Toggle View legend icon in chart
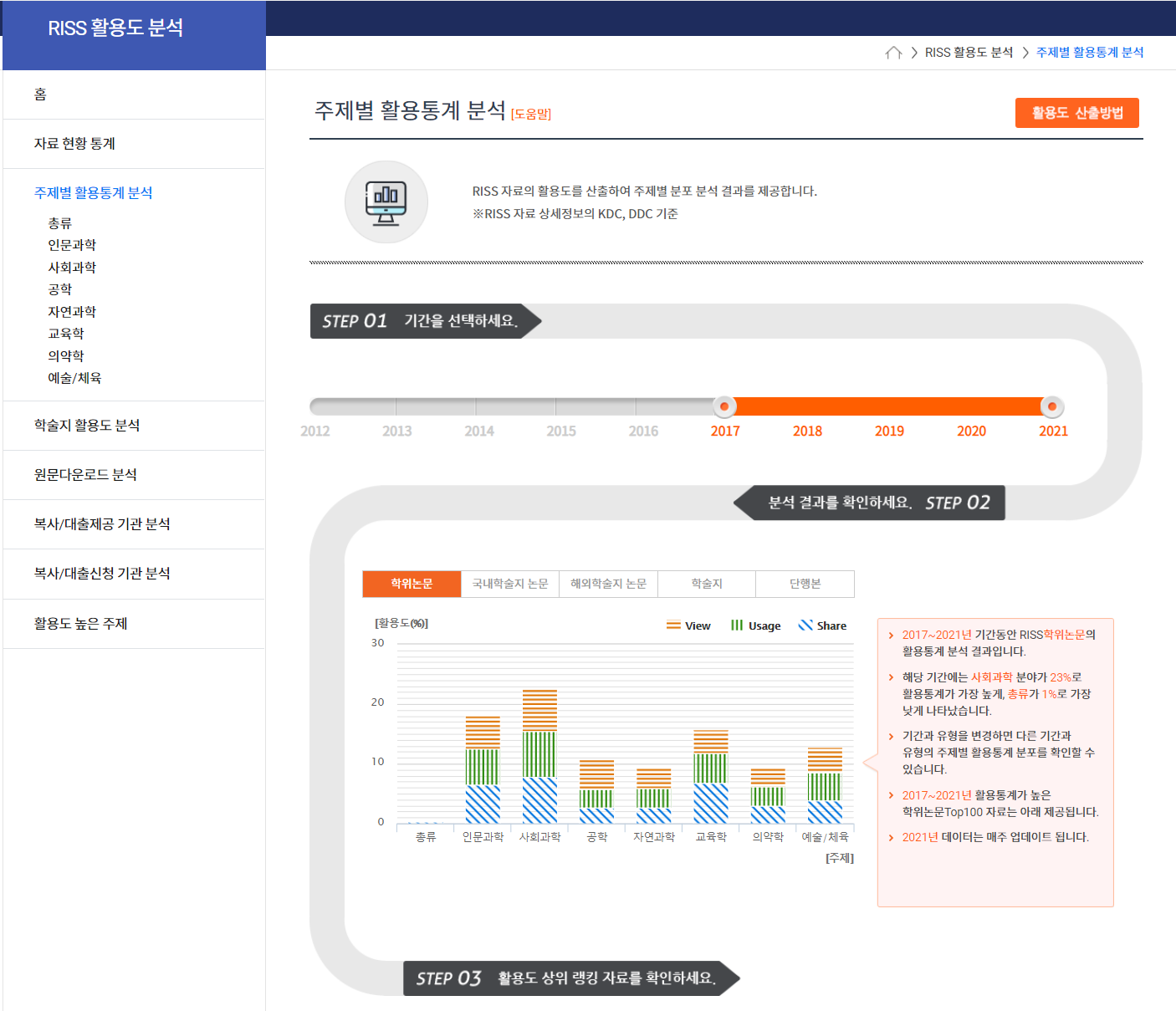This screenshot has height=1011, width=1176. tap(673, 625)
